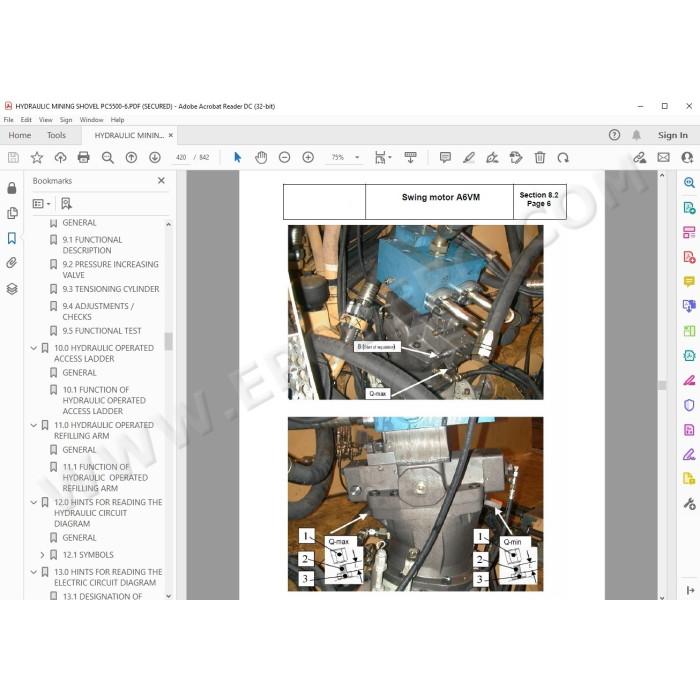The width and height of the screenshot is (700, 700).
Task: Open bookmark options list dropdown
Action: click(42, 204)
